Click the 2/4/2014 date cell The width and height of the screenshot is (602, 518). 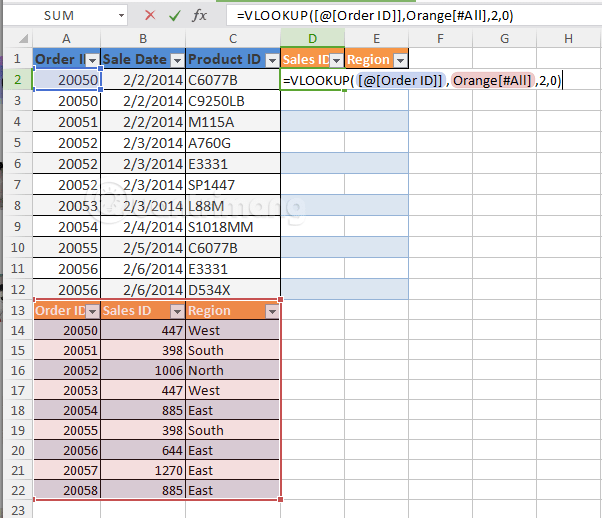(x=143, y=227)
